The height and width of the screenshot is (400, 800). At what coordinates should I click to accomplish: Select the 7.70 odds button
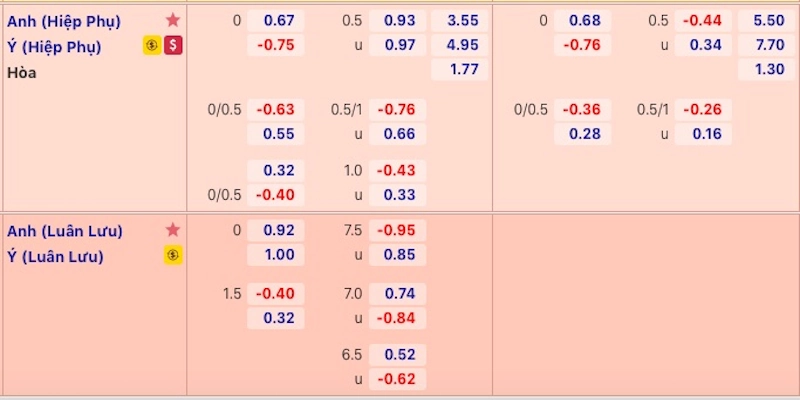click(766, 45)
